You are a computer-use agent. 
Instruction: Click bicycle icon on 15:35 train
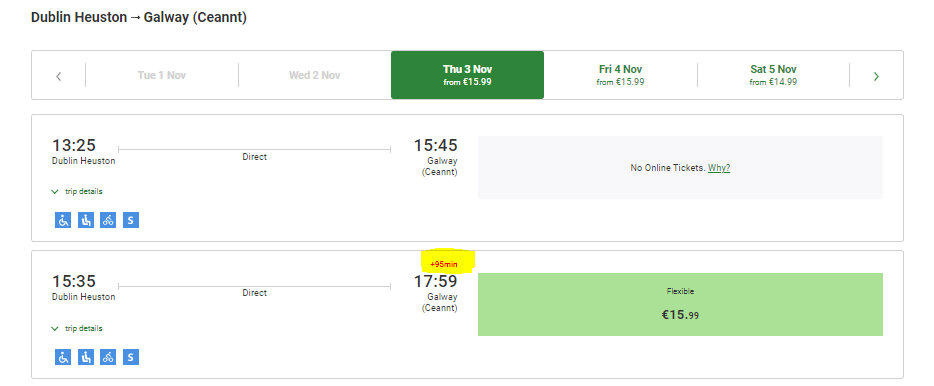(x=108, y=357)
